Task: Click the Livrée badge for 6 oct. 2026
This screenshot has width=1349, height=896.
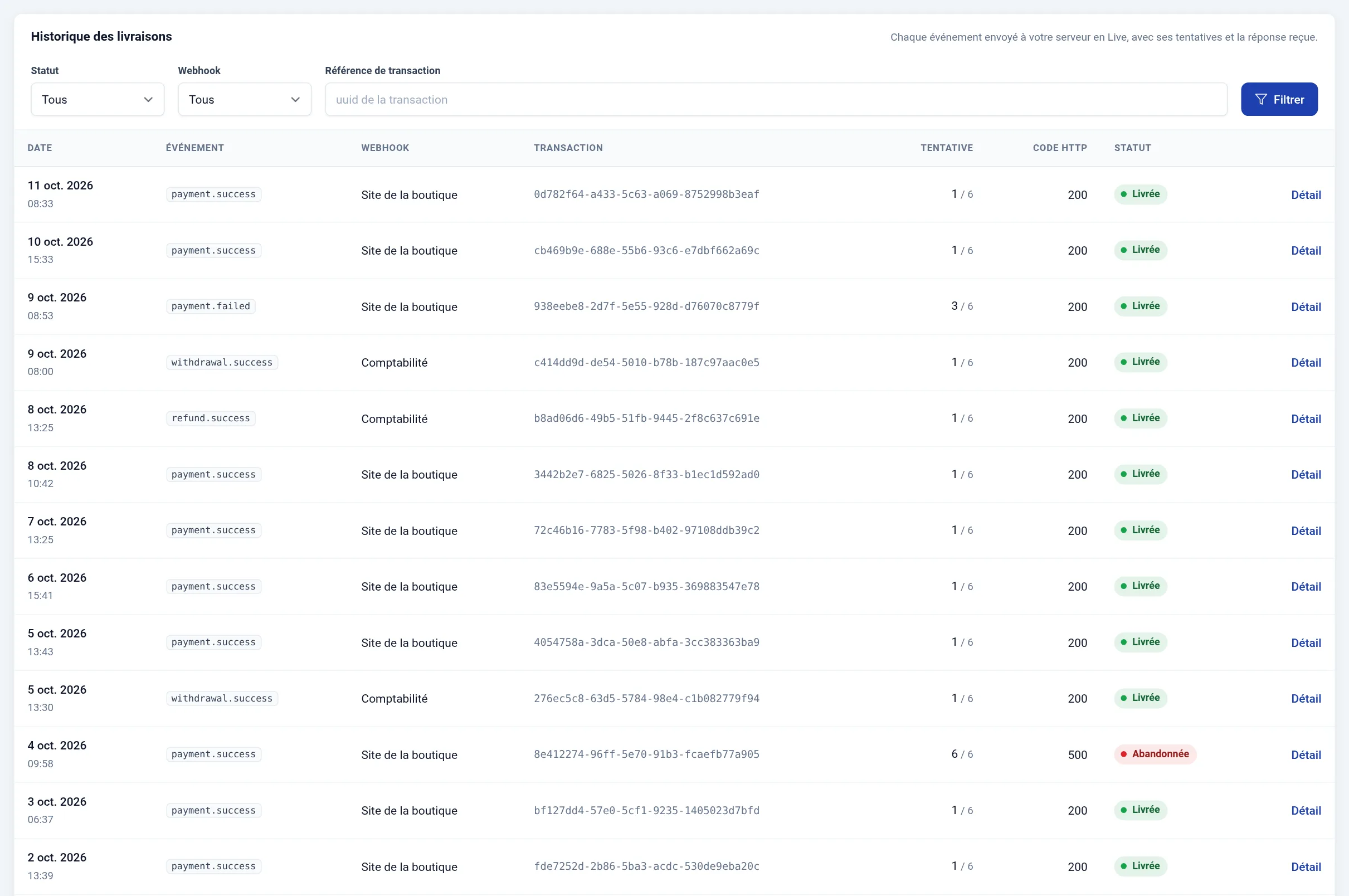Action: (1141, 586)
